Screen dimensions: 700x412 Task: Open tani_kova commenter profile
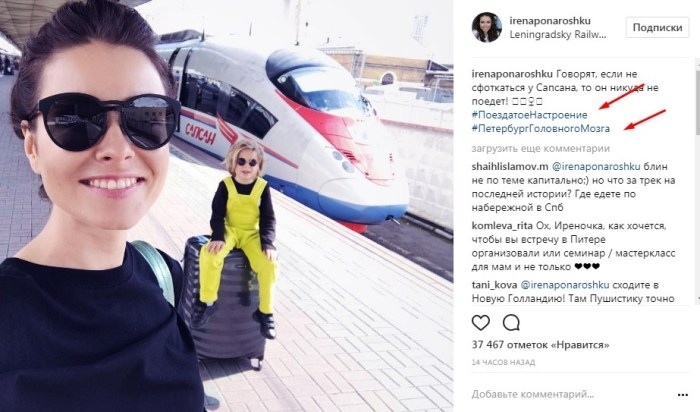coord(494,285)
